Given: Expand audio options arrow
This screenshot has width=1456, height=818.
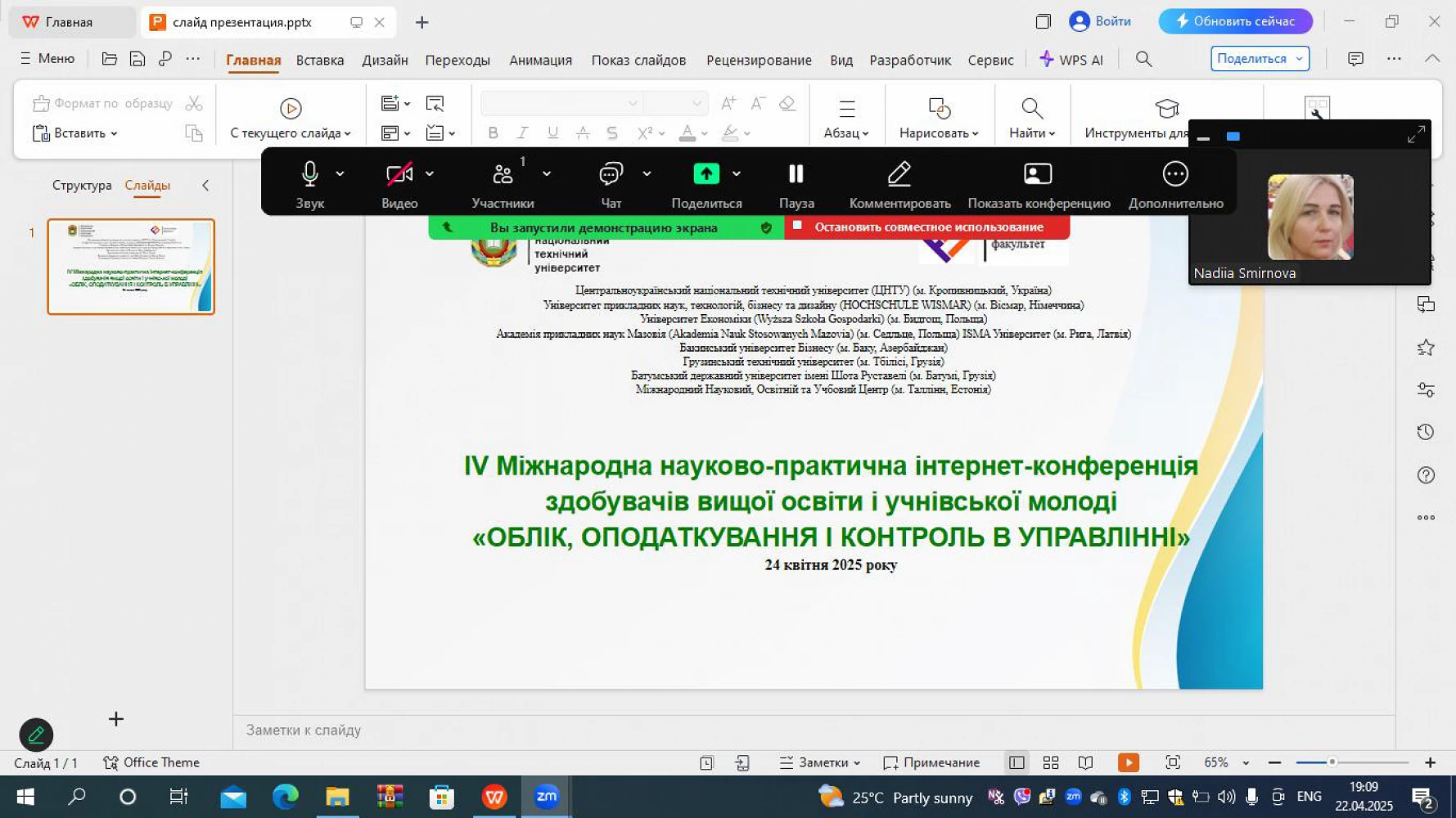Looking at the screenshot, I should (x=340, y=173).
